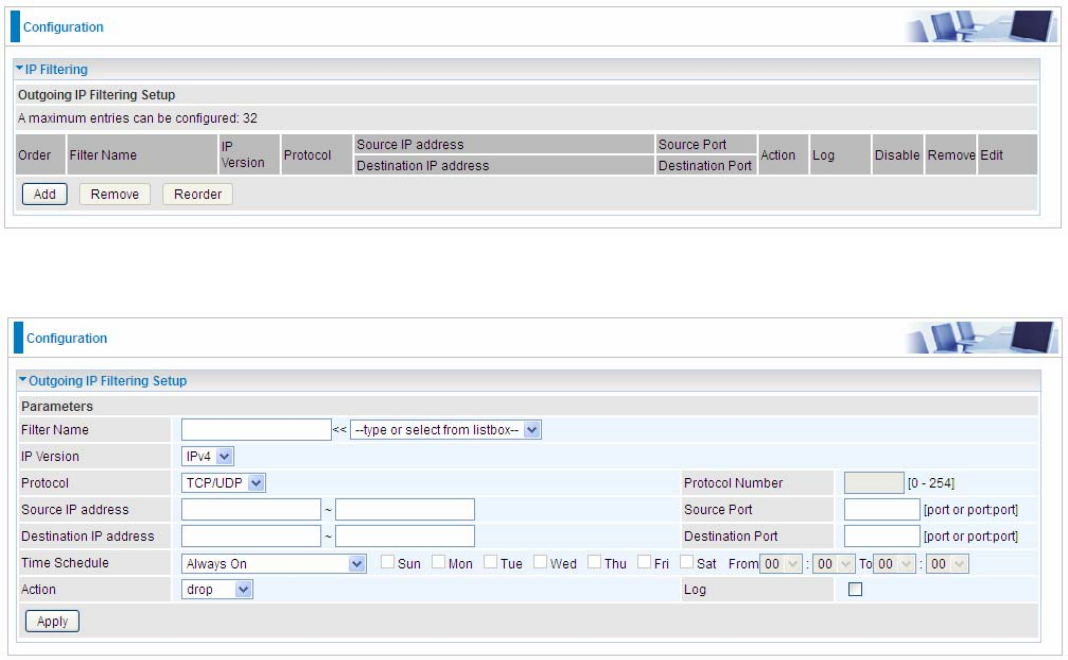
Task: Click the Disable column header
Action: 897,155
